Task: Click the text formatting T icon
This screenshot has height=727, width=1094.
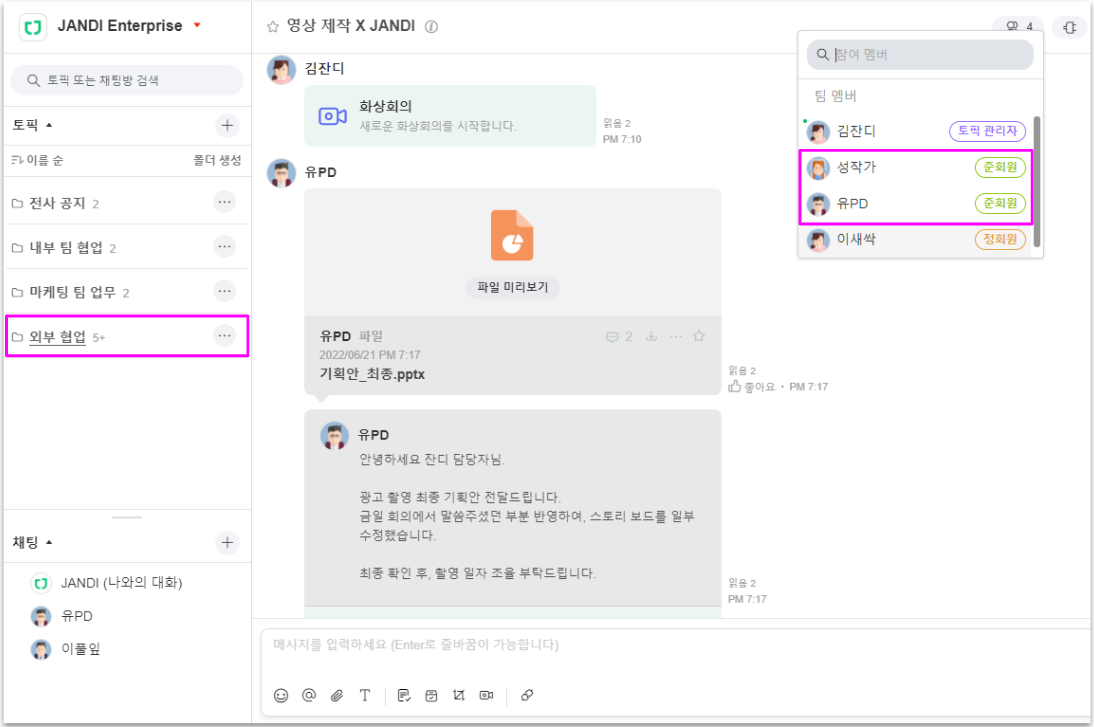Action: tap(365, 695)
